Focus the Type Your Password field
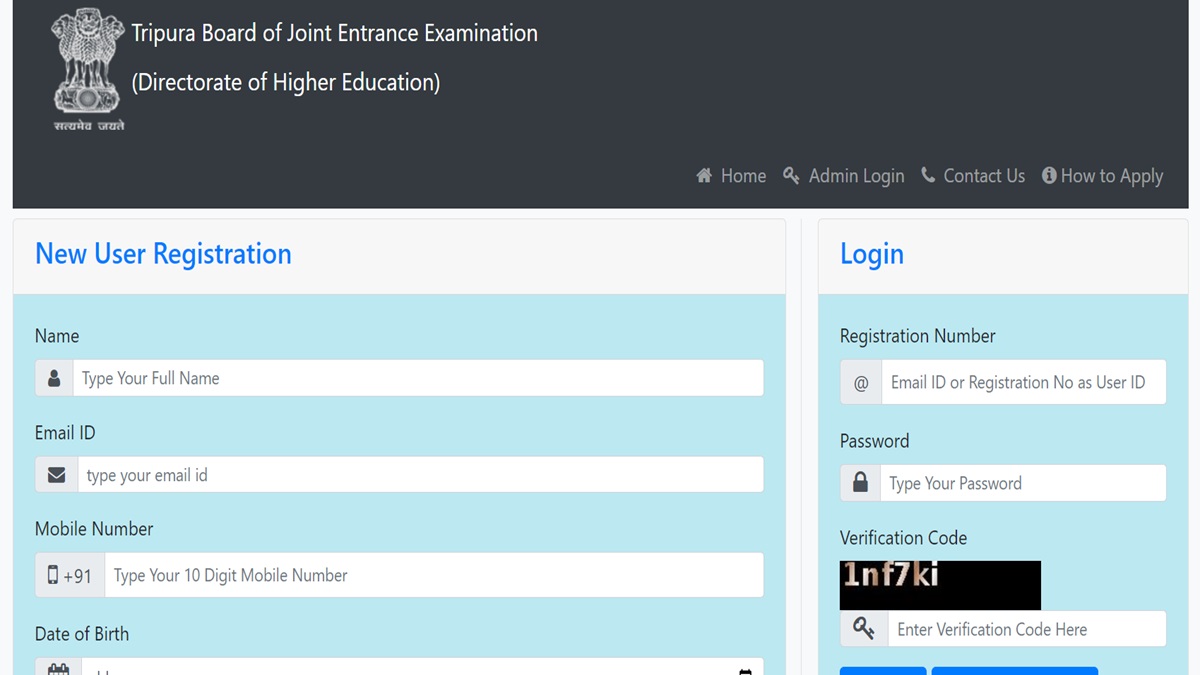The image size is (1200, 675). 1024,483
